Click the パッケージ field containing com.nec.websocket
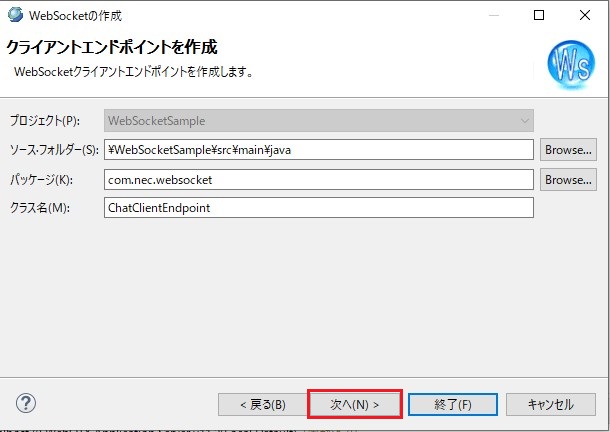 click(x=319, y=179)
